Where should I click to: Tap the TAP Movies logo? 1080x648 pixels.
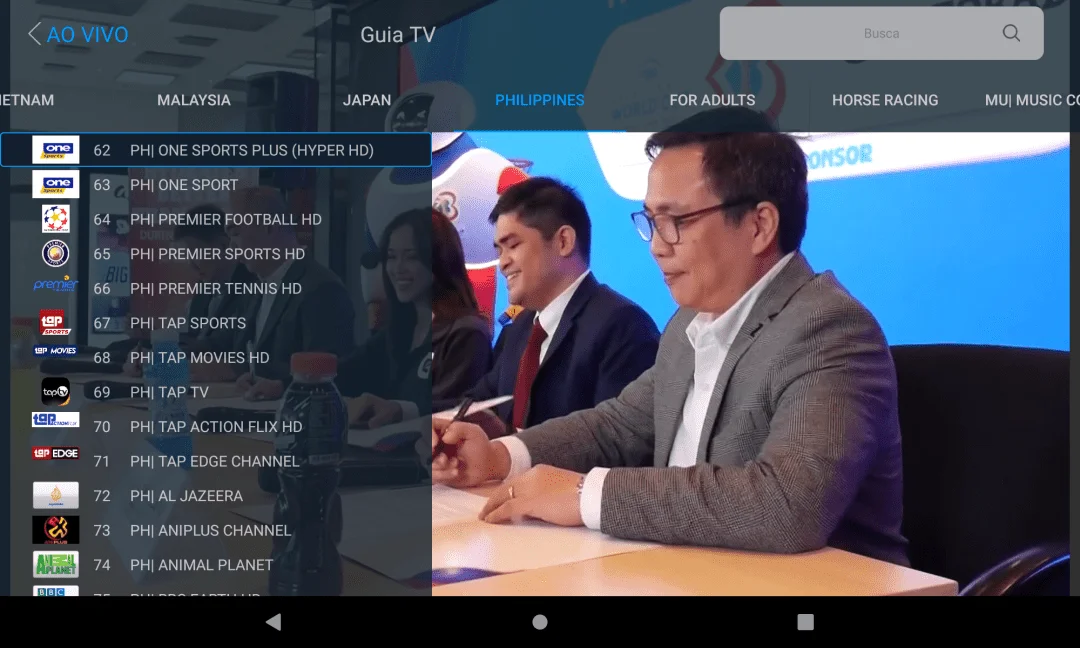click(56, 351)
